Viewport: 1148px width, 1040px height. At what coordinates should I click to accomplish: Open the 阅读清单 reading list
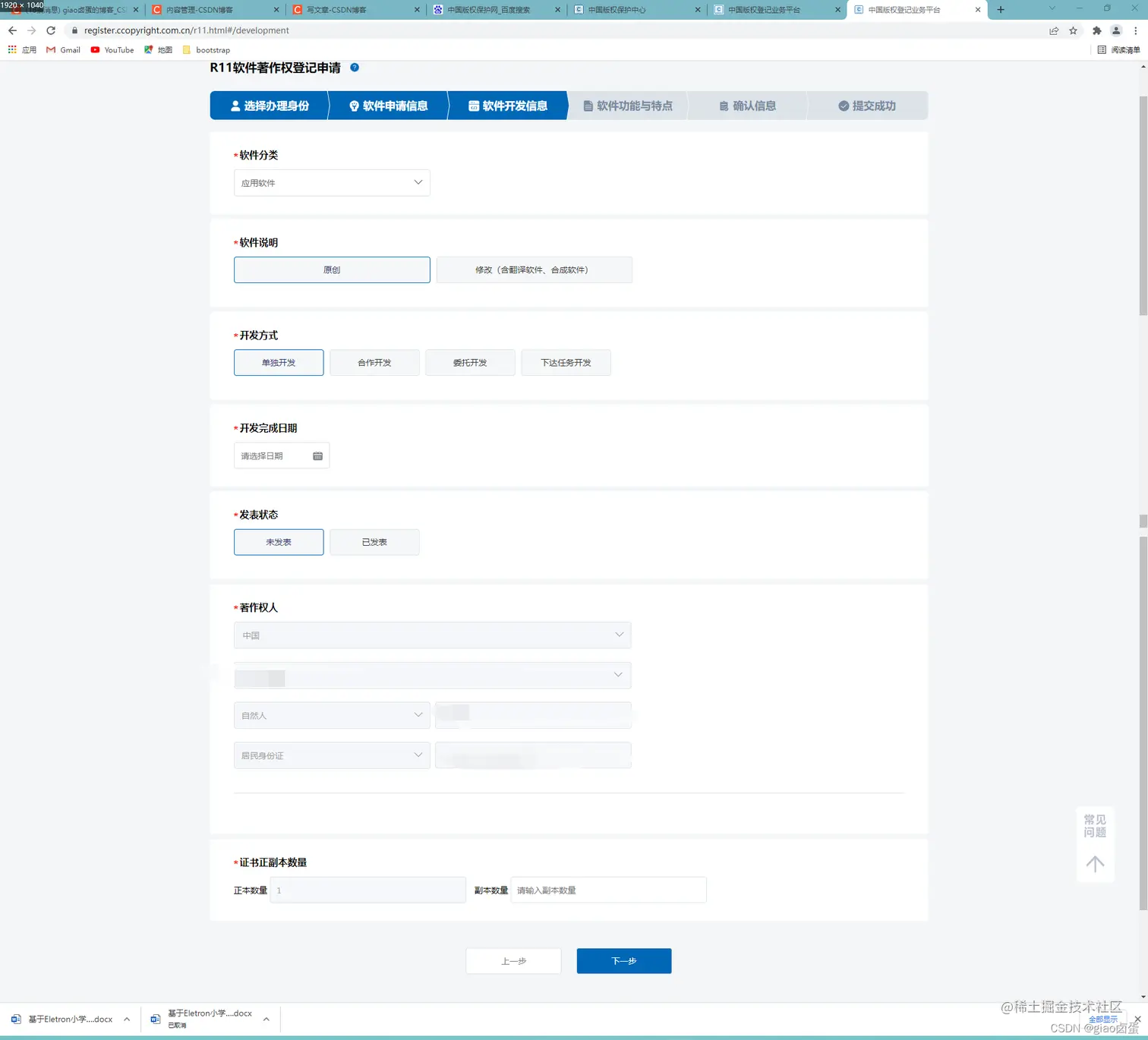(x=1118, y=50)
